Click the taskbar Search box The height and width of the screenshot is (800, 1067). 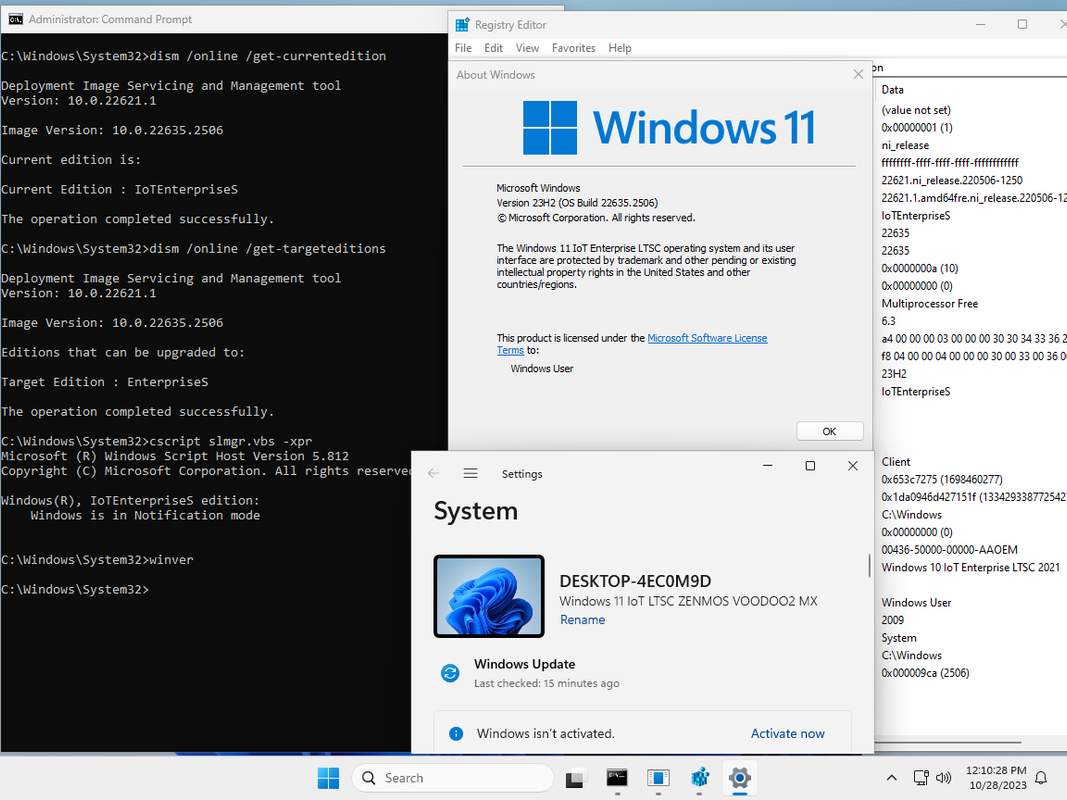pyautogui.click(x=453, y=778)
